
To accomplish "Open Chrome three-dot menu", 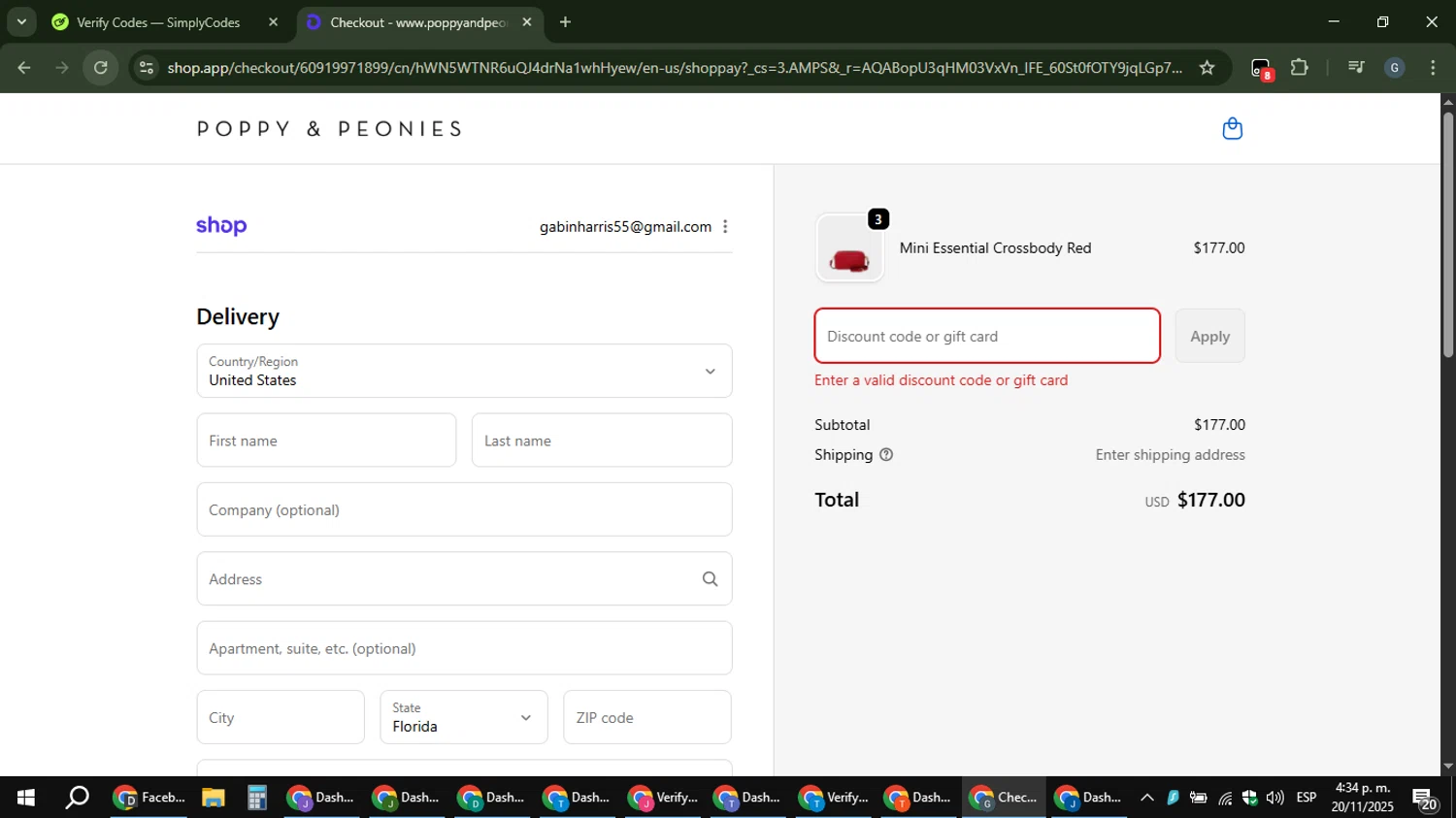I will [1433, 68].
